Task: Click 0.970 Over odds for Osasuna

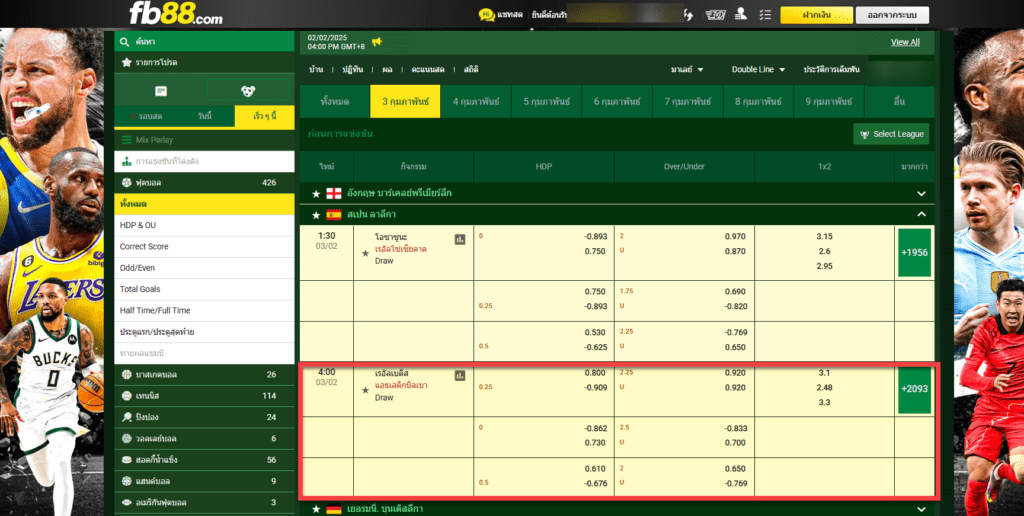Action: [x=735, y=236]
